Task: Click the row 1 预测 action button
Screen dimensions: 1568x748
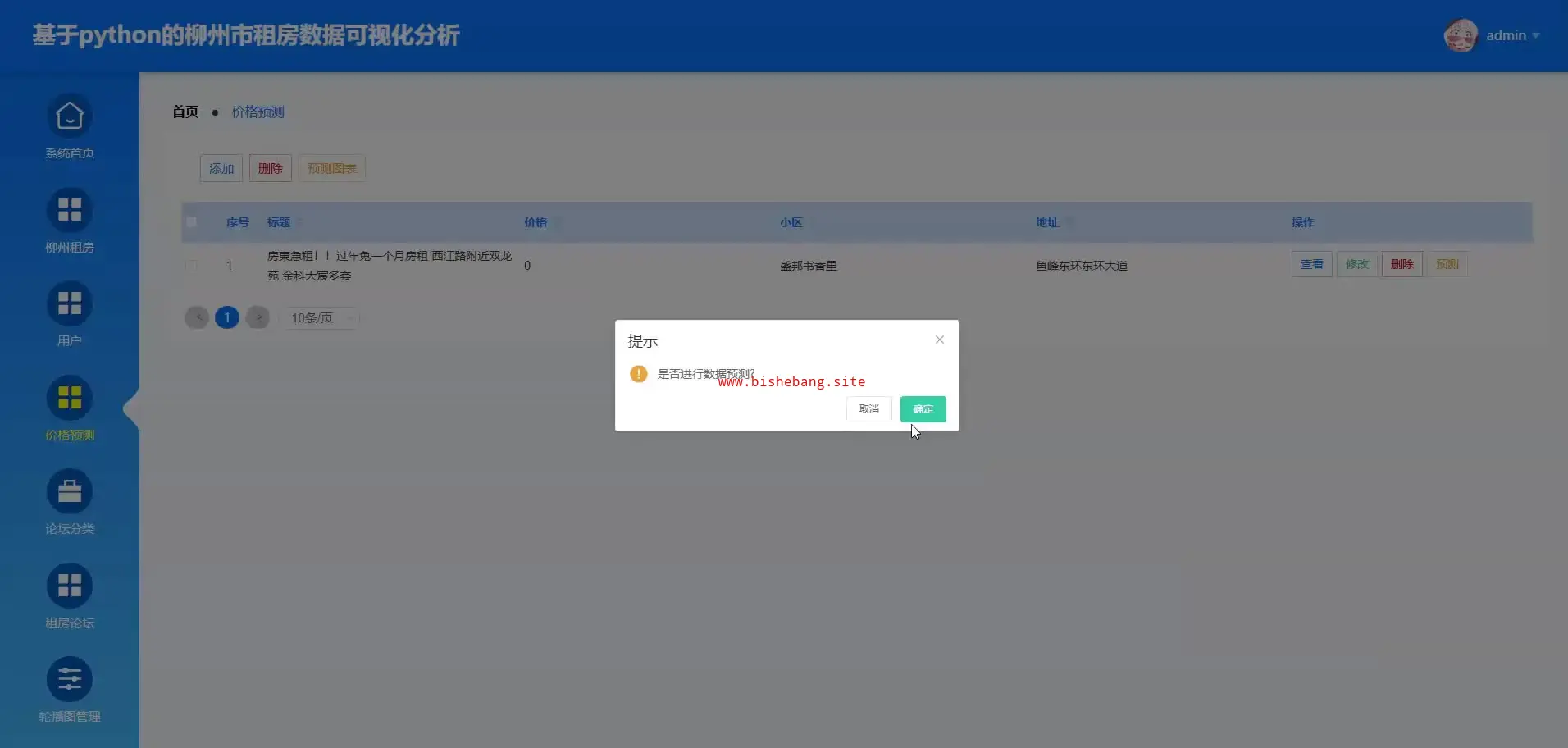Action: [x=1447, y=264]
